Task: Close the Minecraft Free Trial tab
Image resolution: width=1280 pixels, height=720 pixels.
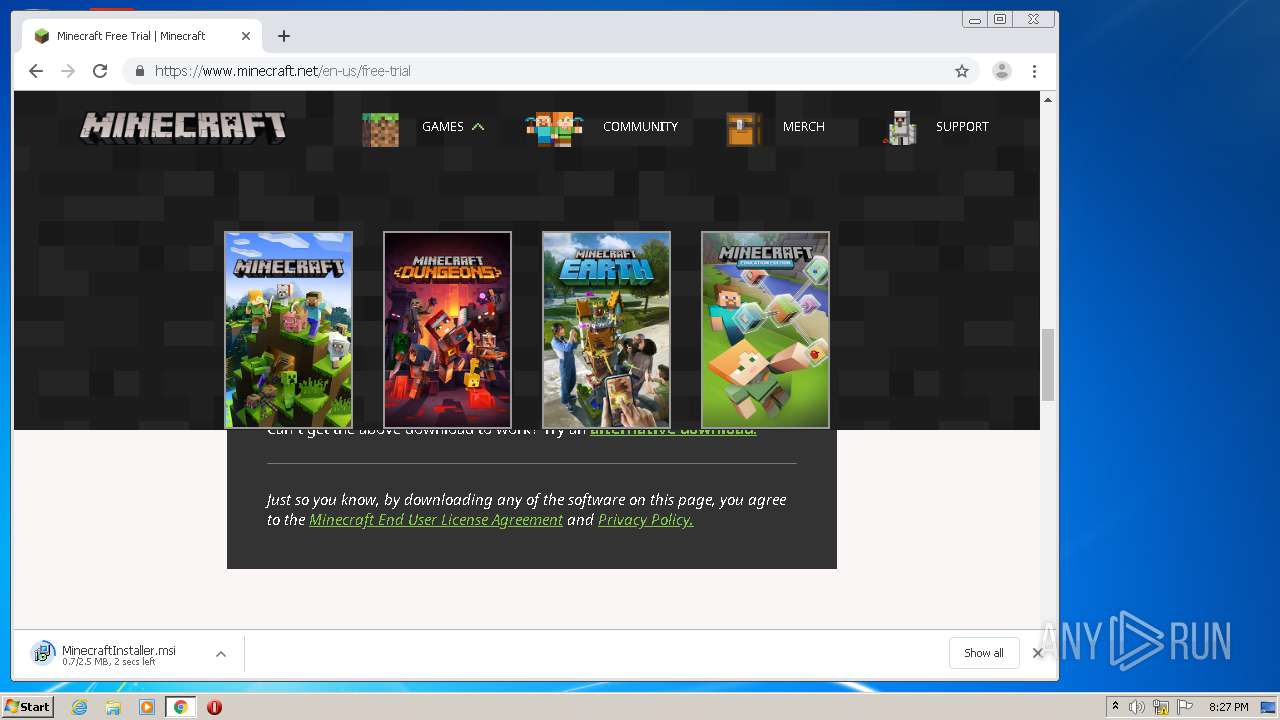Action: 246,36
